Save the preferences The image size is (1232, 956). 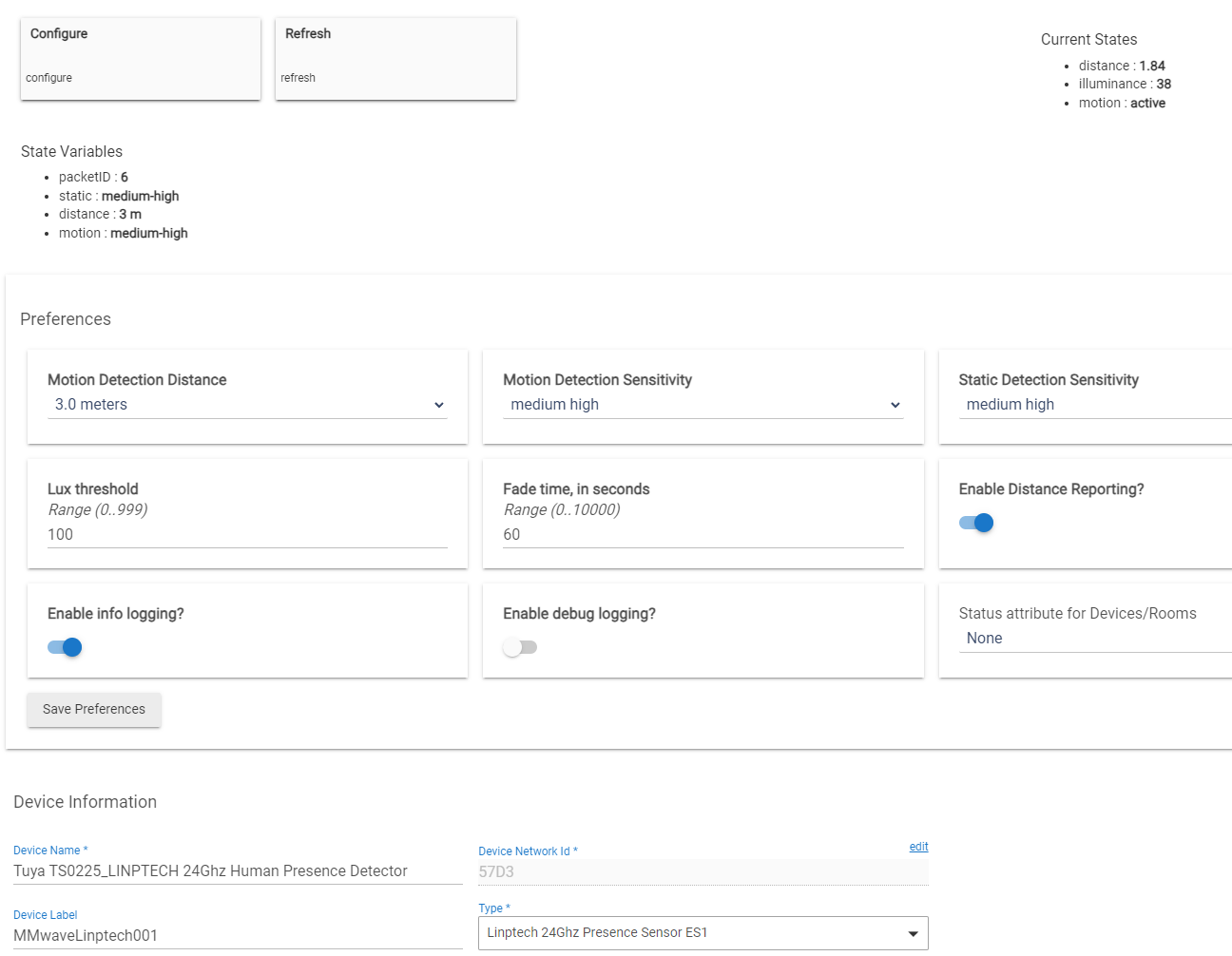94,709
